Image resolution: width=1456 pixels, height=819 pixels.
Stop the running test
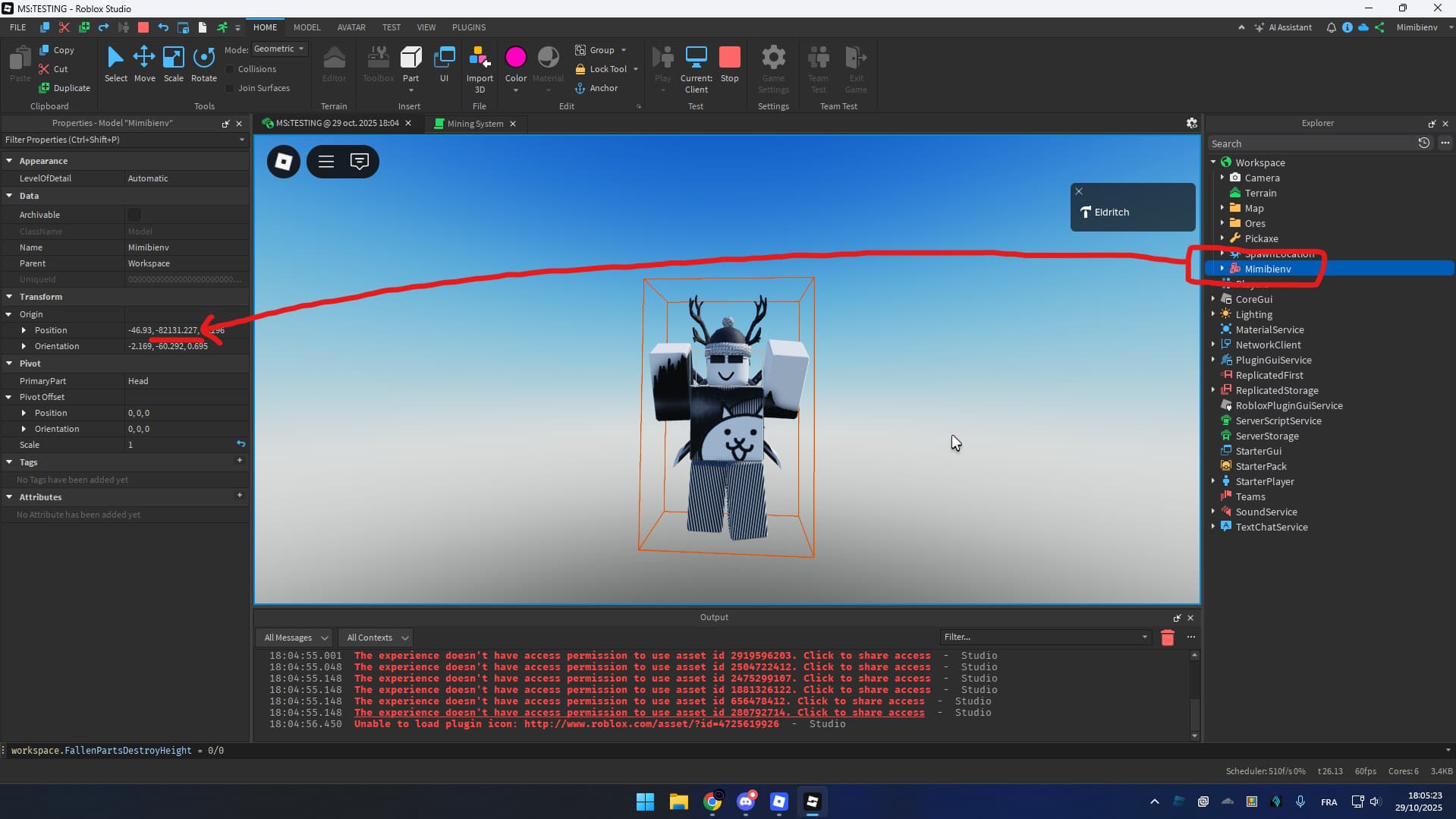(x=729, y=64)
